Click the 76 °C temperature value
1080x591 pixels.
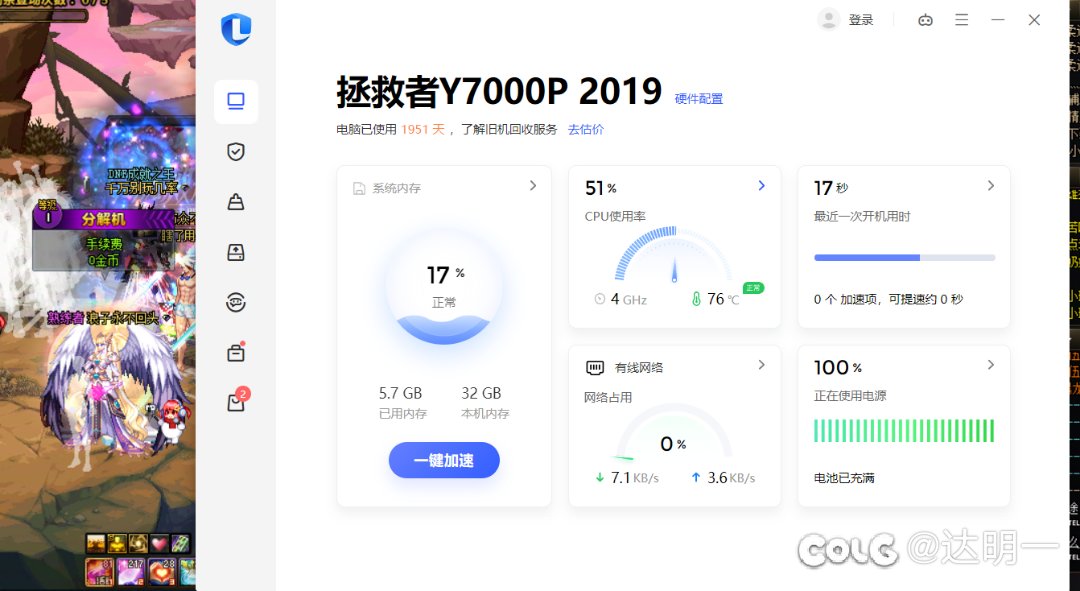(723, 299)
